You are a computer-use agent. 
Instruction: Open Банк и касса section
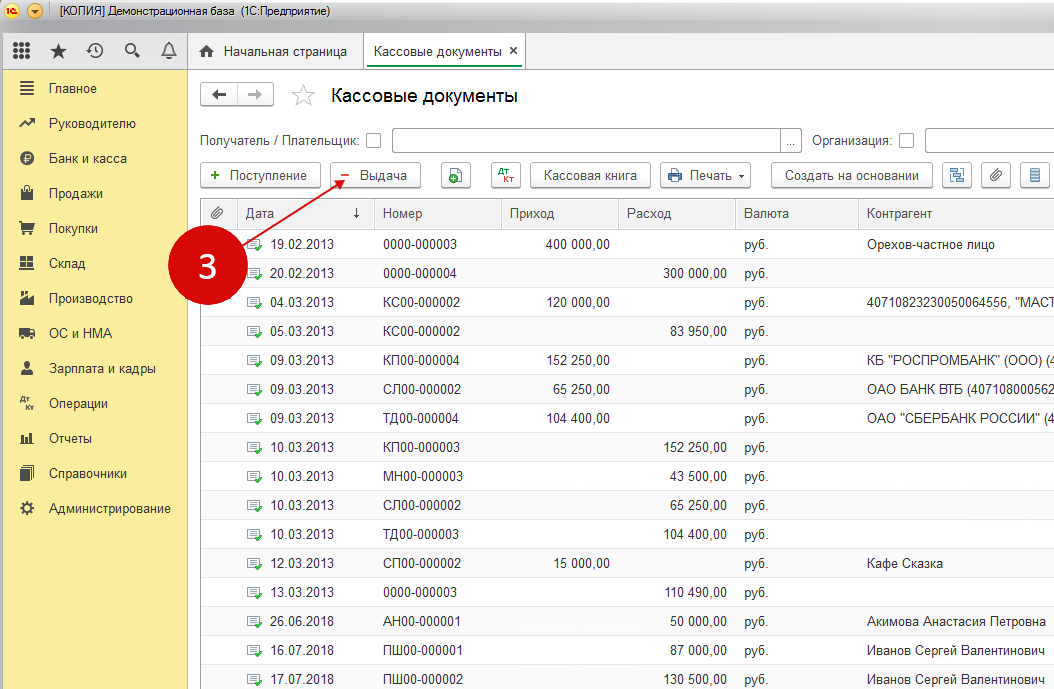tap(87, 159)
